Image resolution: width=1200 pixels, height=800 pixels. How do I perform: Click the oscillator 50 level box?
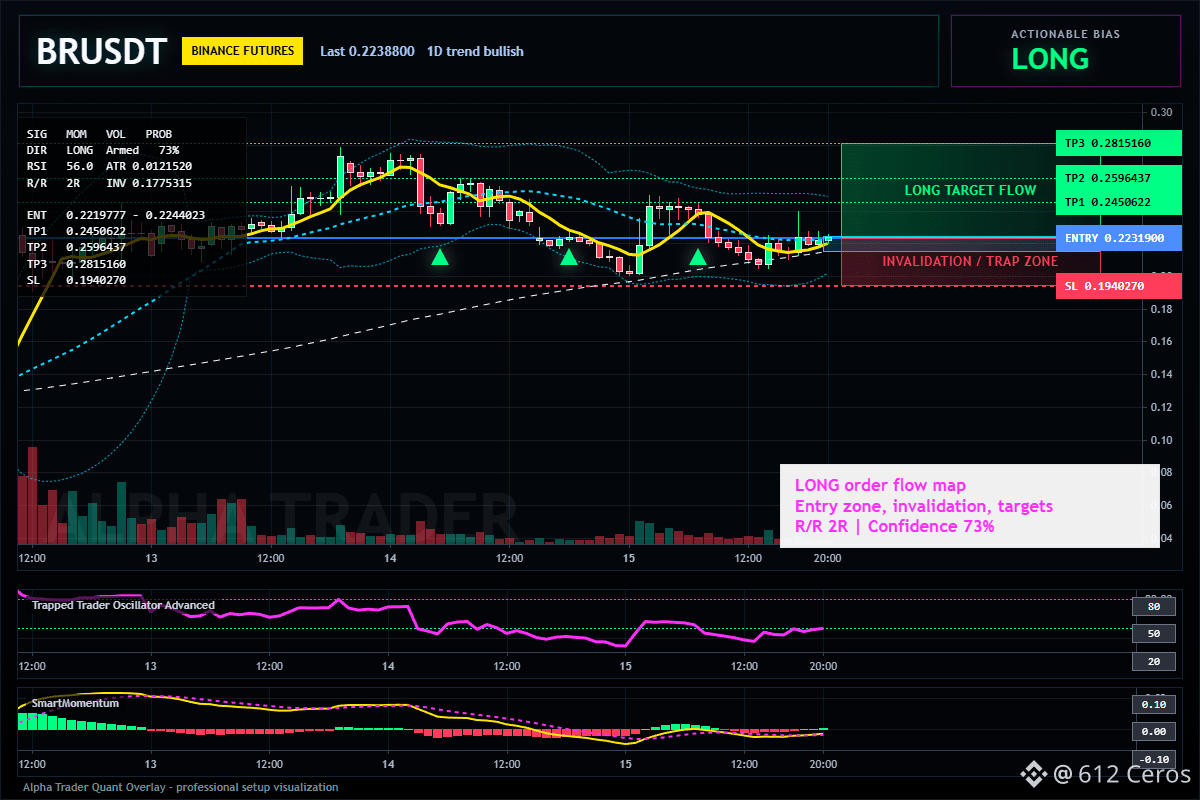point(1153,634)
